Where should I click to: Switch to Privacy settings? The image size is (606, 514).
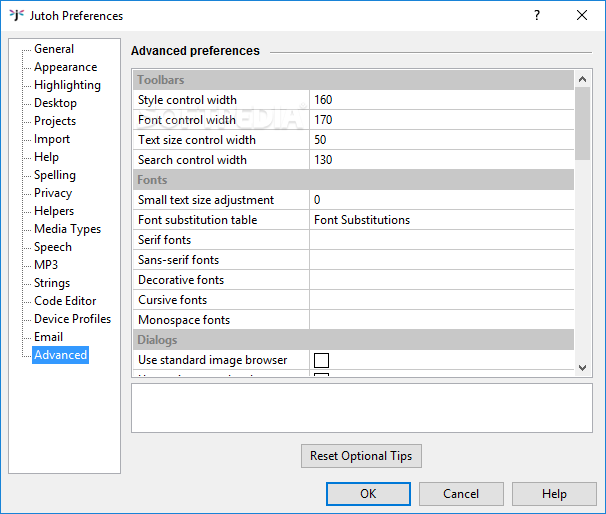coord(53,193)
